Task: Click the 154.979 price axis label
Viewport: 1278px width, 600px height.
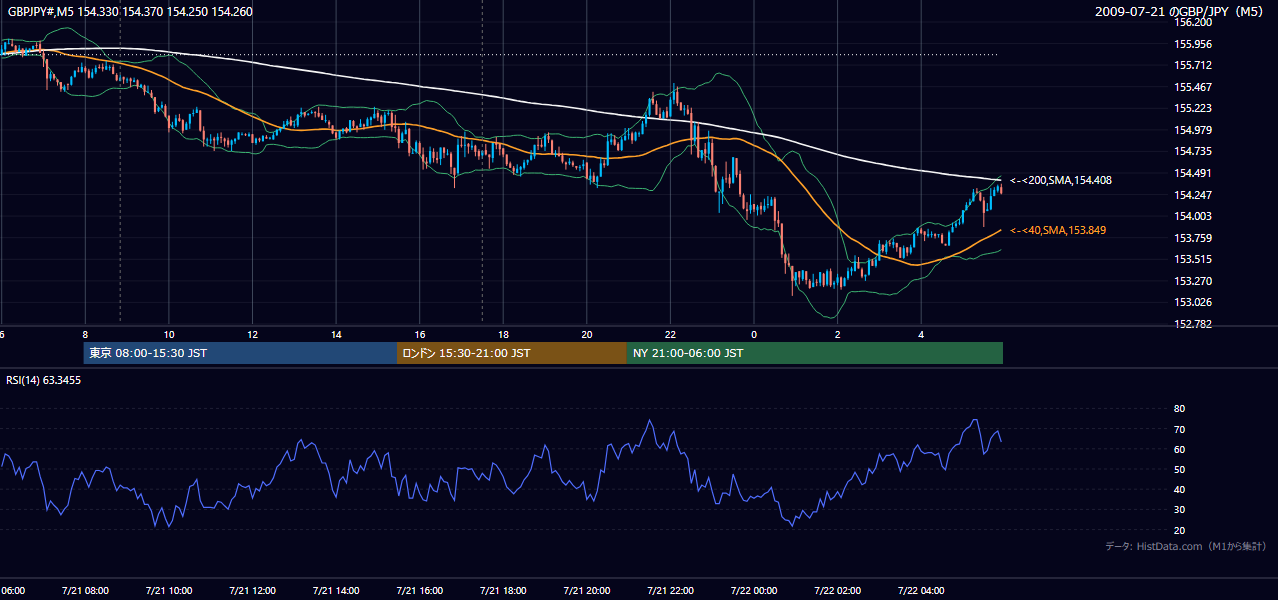Action: [x=1192, y=130]
